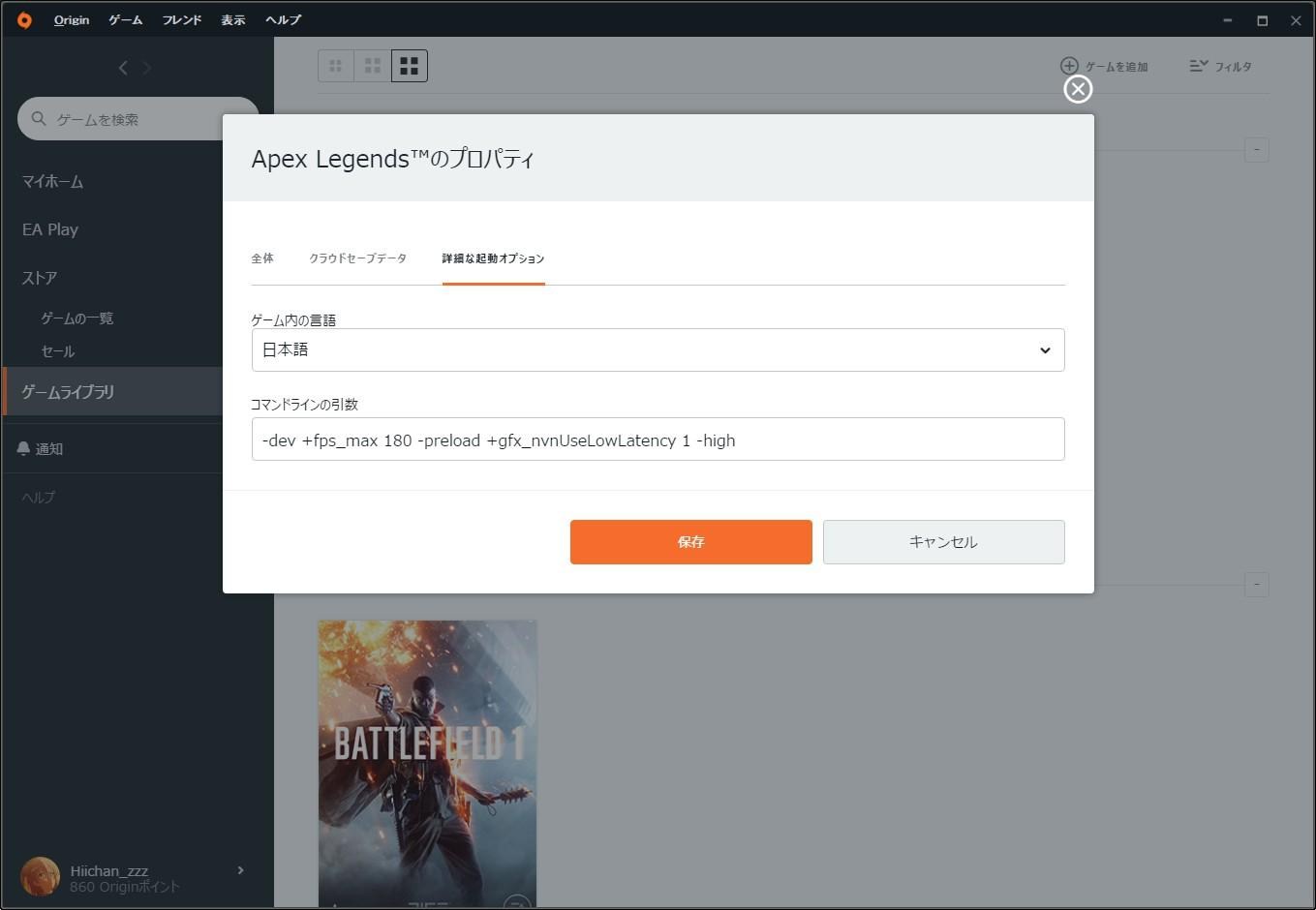
Task: Open ストア in sidebar
Action: pyautogui.click(x=40, y=278)
